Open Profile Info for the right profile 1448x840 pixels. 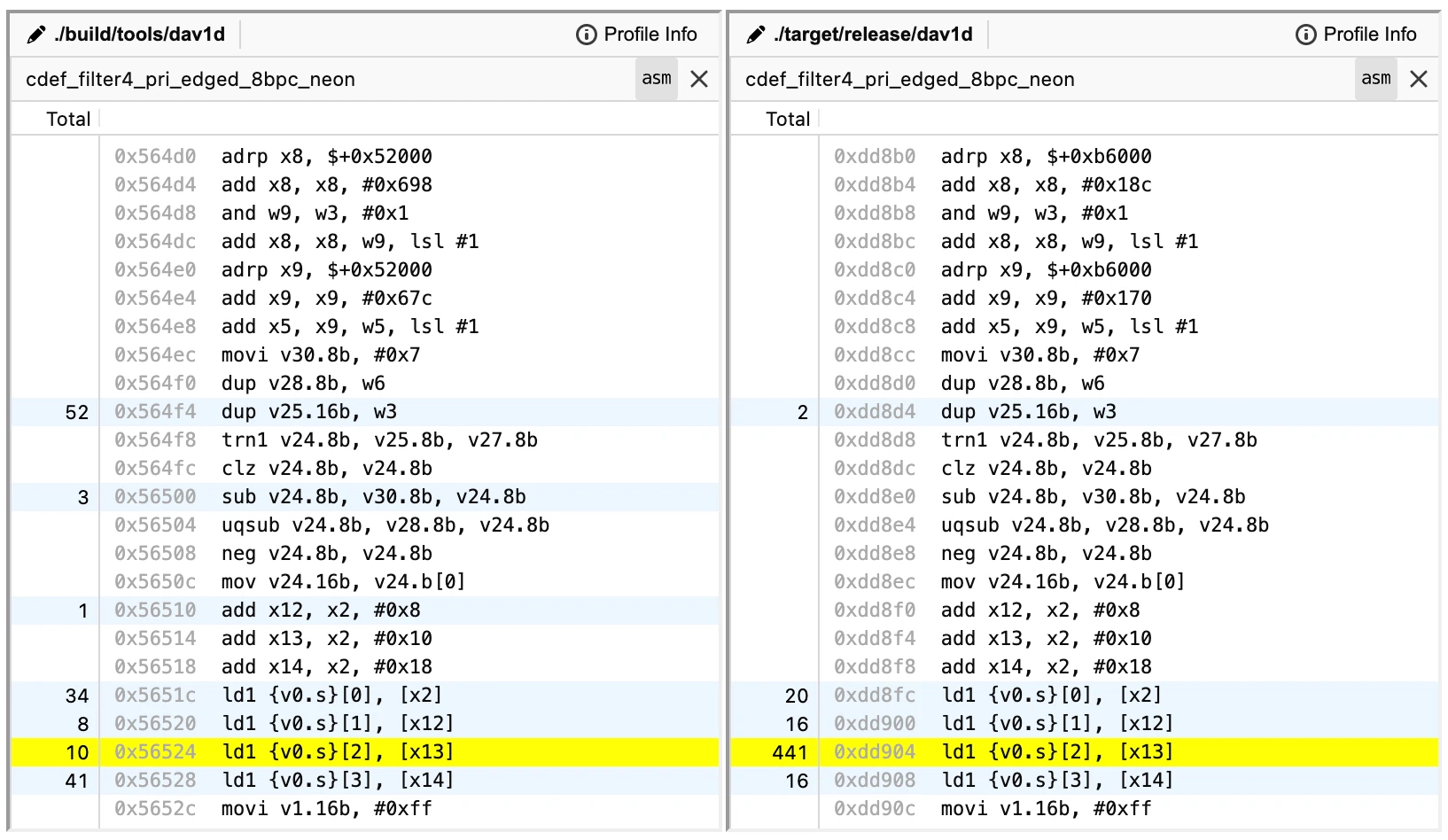point(1366,34)
